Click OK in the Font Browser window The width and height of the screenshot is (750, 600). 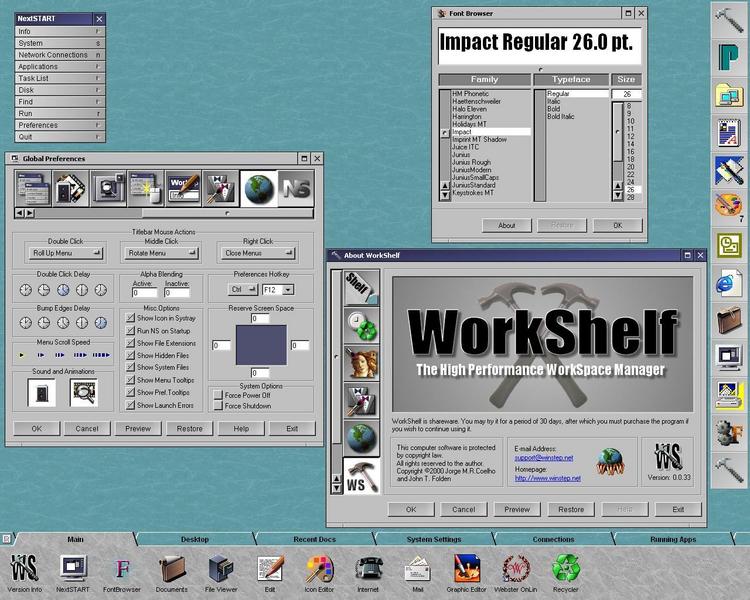(x=618, y=225)
